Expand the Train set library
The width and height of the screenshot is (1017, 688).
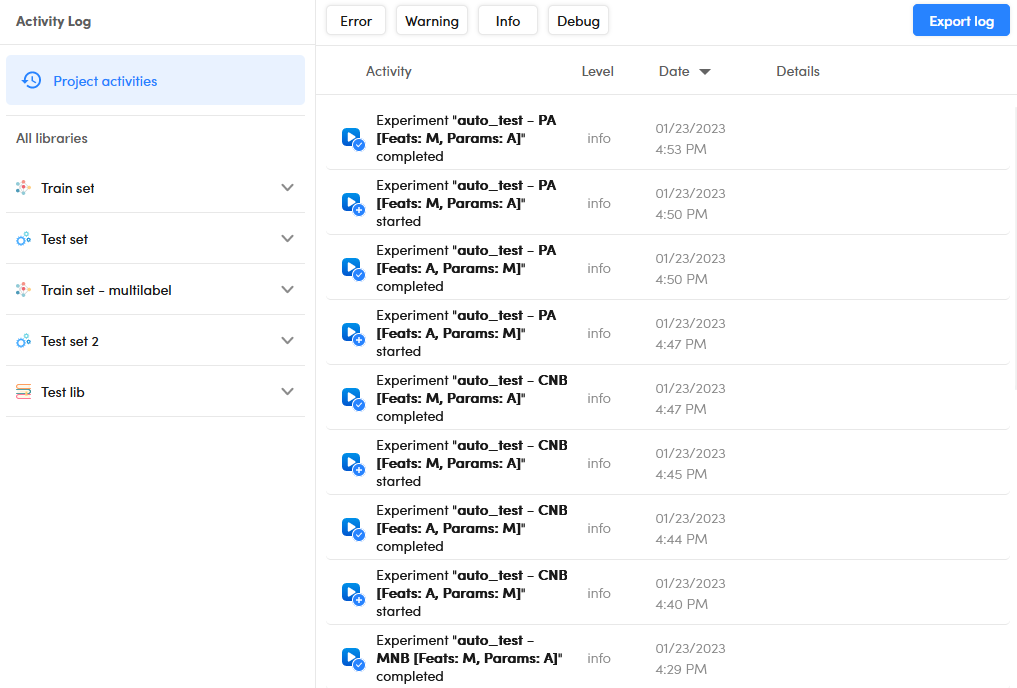[x=288, y=188]
